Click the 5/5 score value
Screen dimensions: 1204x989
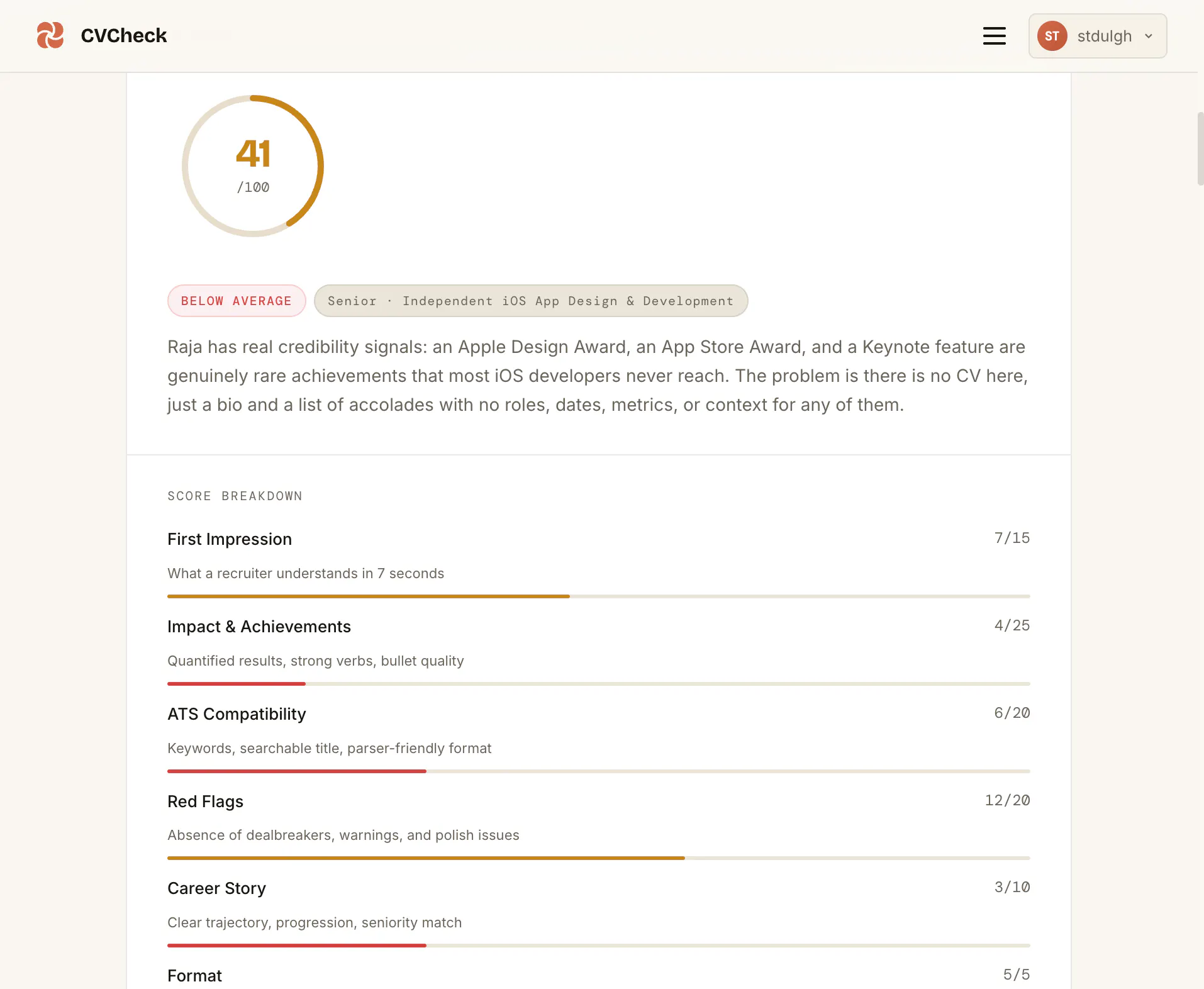pos(1016,975)
